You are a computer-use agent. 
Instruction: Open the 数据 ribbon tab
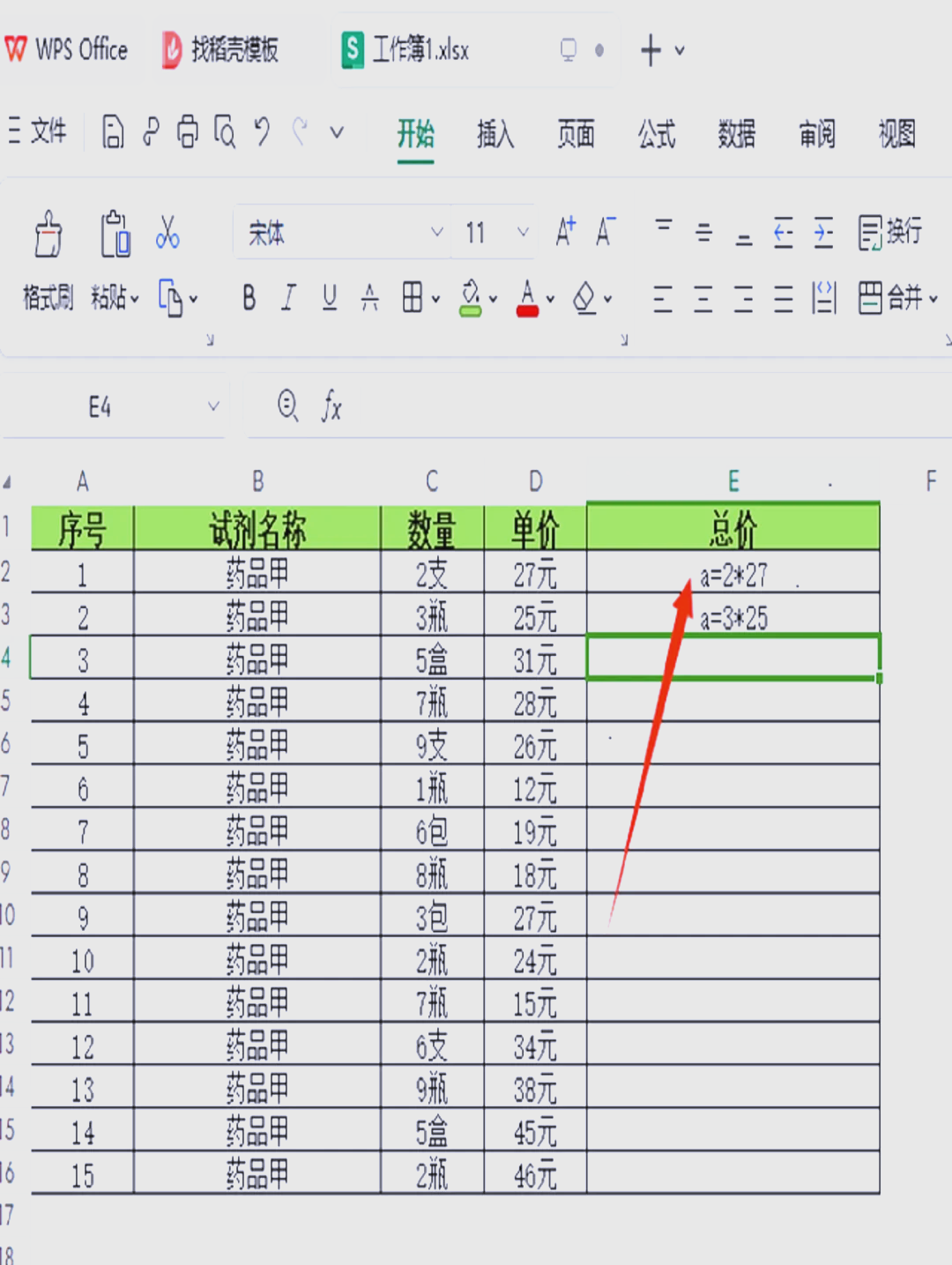(736, 135)
